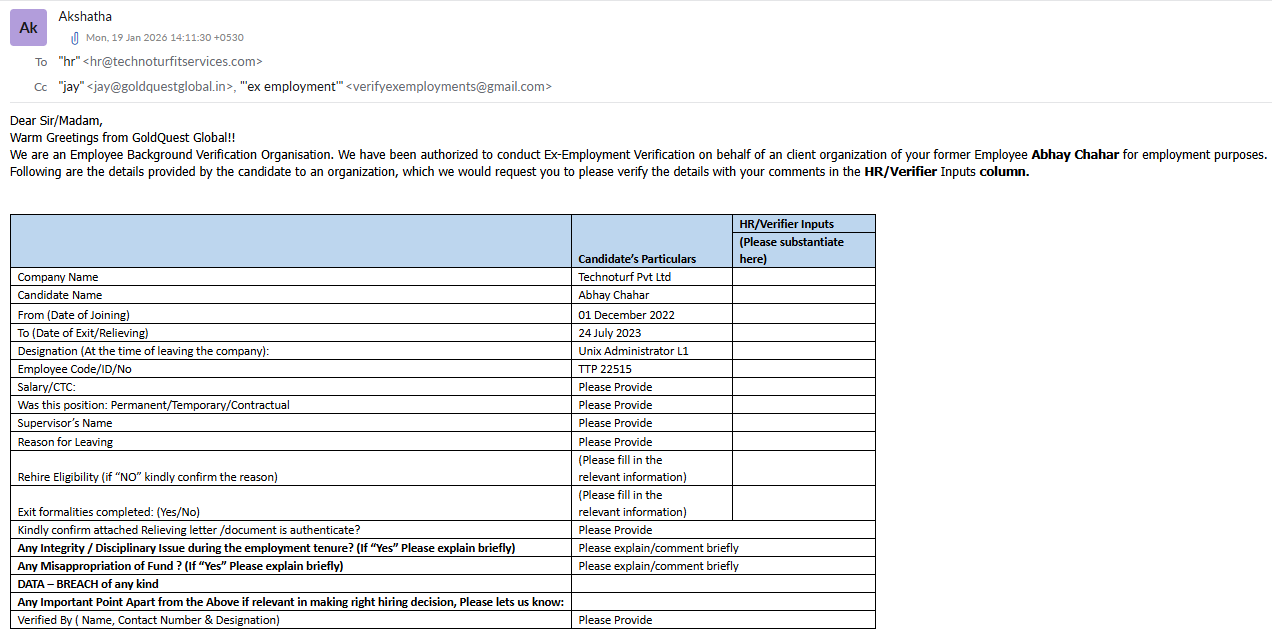Click the Please Provide cell for Supervisor's Name
Screen dimensions: 1272x637
(614, 423)
